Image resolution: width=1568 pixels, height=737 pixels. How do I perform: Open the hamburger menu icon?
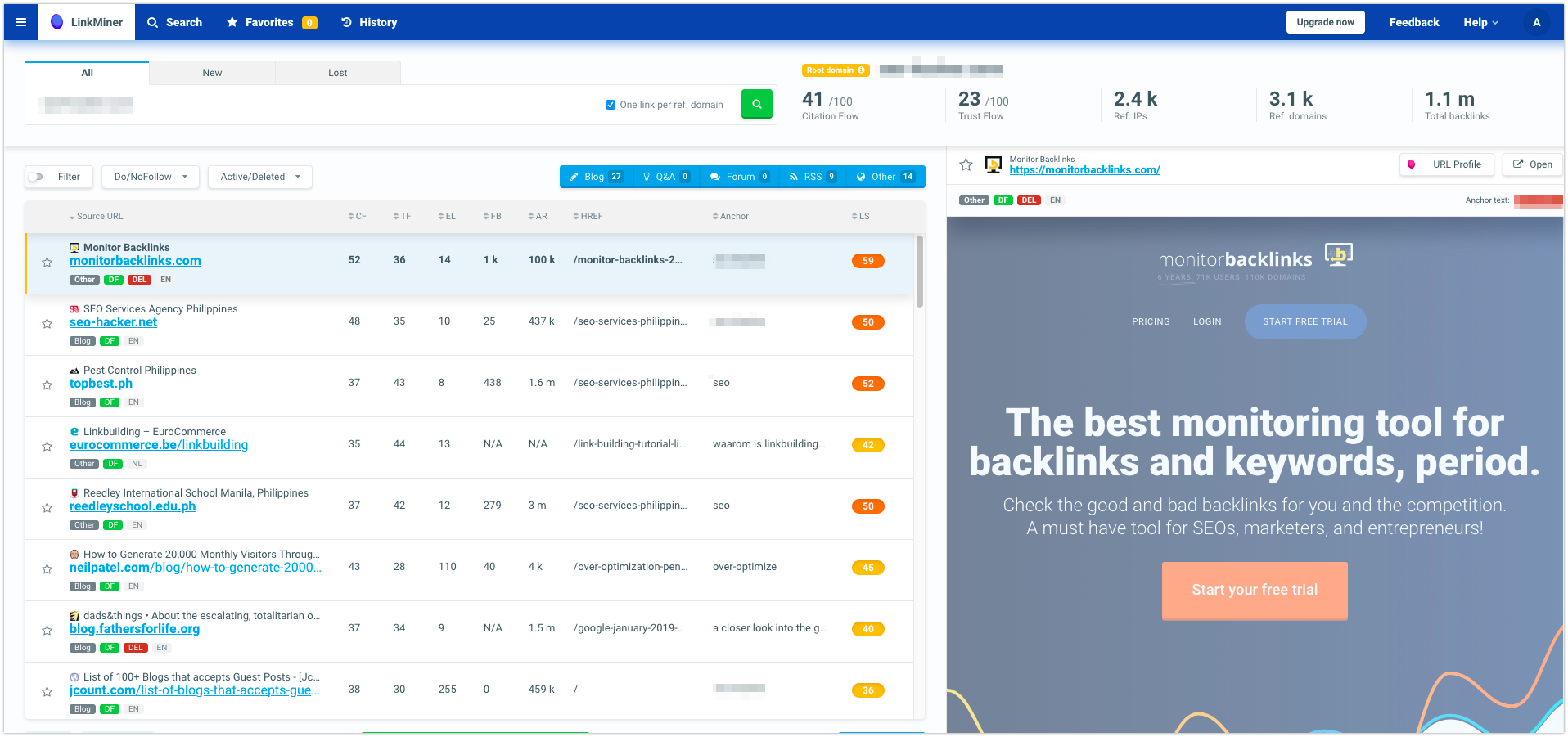(20, 22)
